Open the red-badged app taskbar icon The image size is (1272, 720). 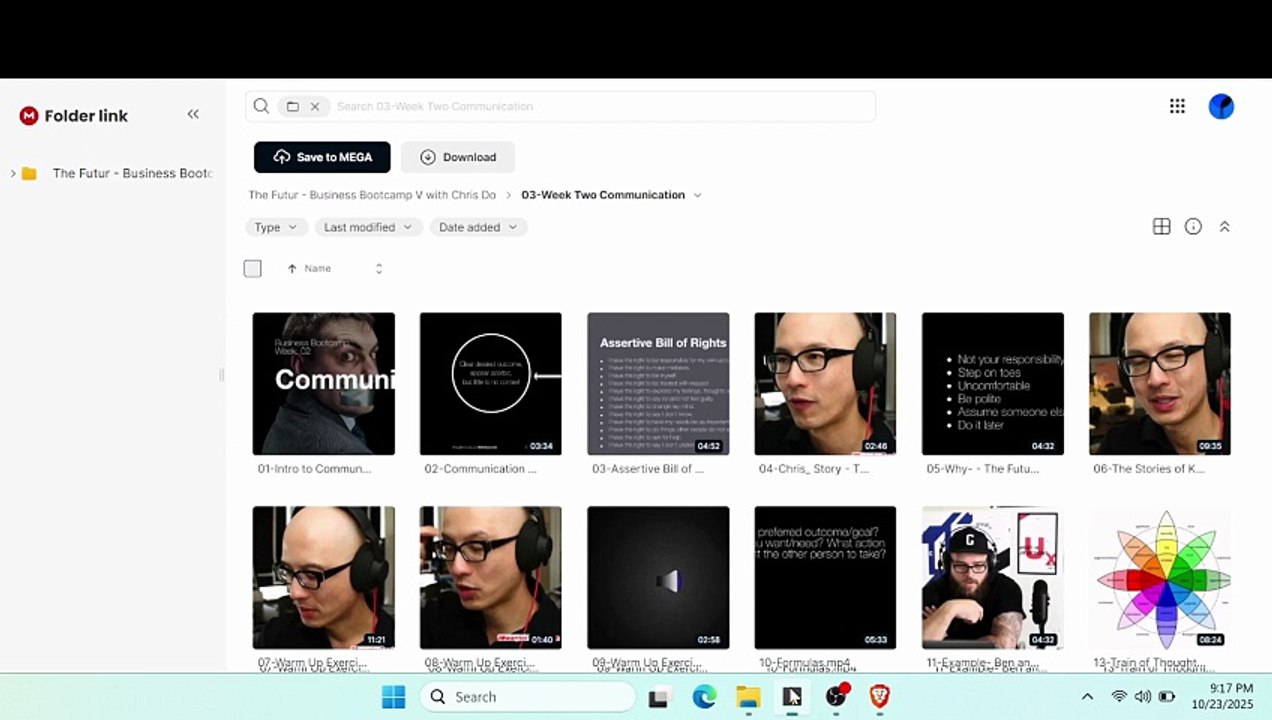click(x=836, y=696)
